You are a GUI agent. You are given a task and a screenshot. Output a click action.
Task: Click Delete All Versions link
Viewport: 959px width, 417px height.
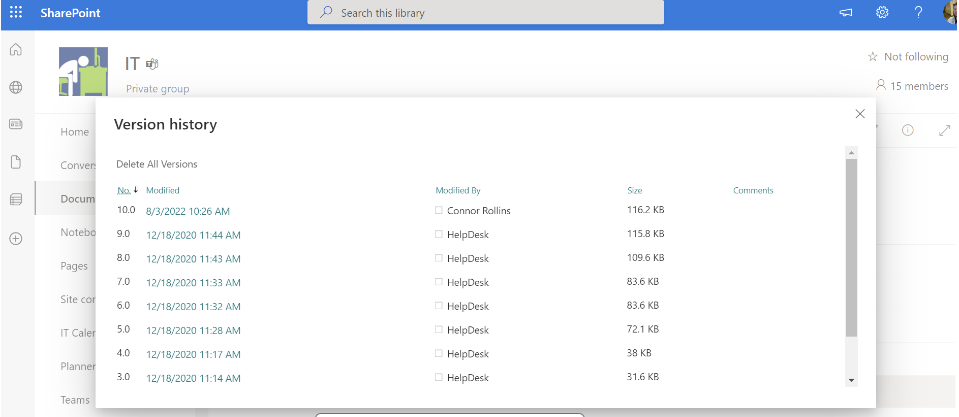[157, 164]
